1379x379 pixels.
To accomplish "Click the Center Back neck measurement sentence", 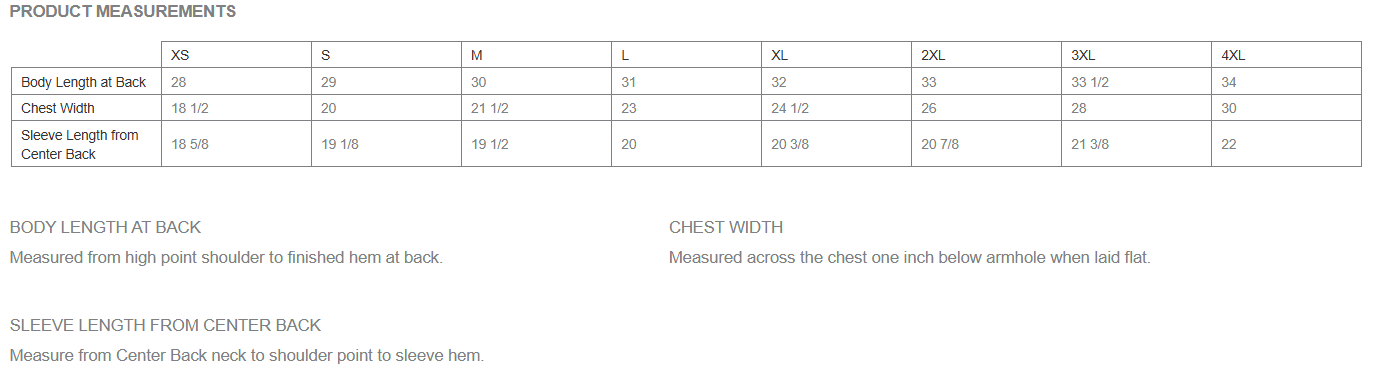I will tap(246, 355).
